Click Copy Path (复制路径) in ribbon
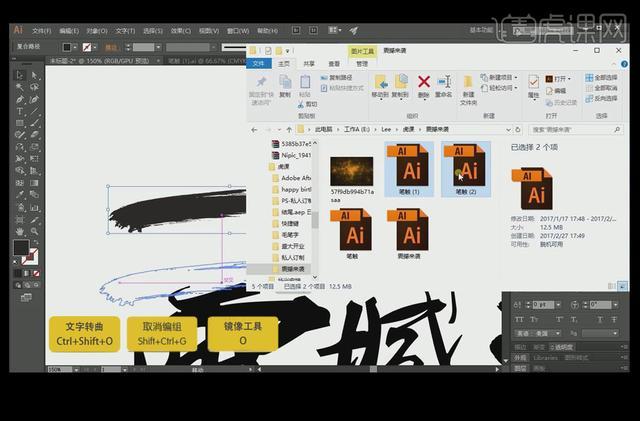 pos(340,77)
